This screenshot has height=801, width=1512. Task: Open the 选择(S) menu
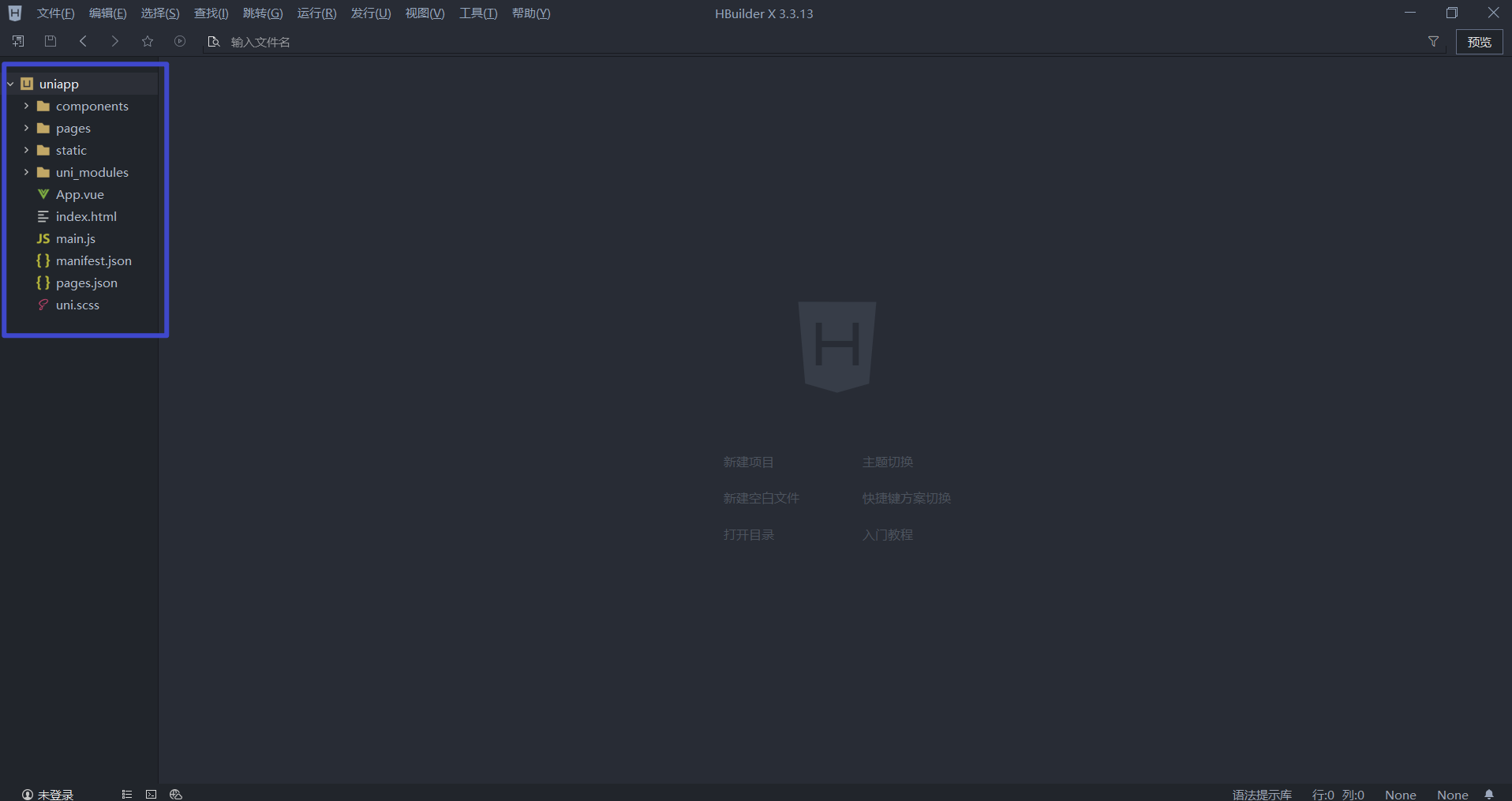tap(160, 13)
